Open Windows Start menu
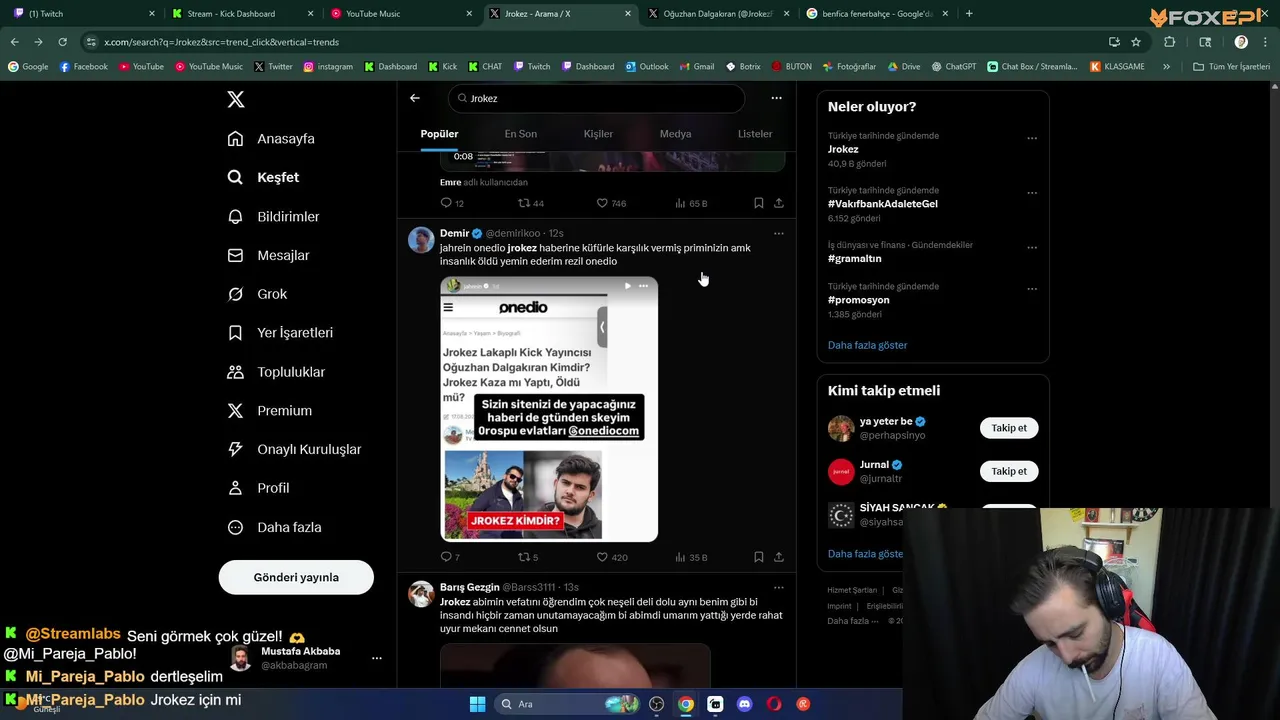This screenshot has height=720, width=1280. [x=477, y=704]
